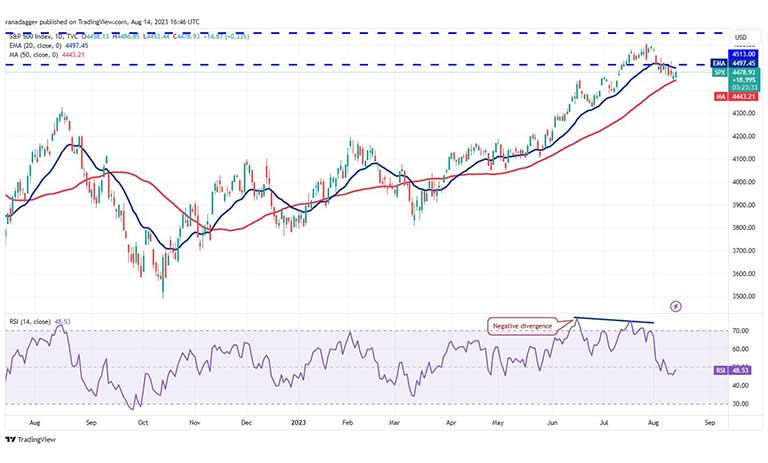The width and height of the screenshot is (768, 463).
Task: Click the 40.00 RSI axis label
Action: click(742, 386)
